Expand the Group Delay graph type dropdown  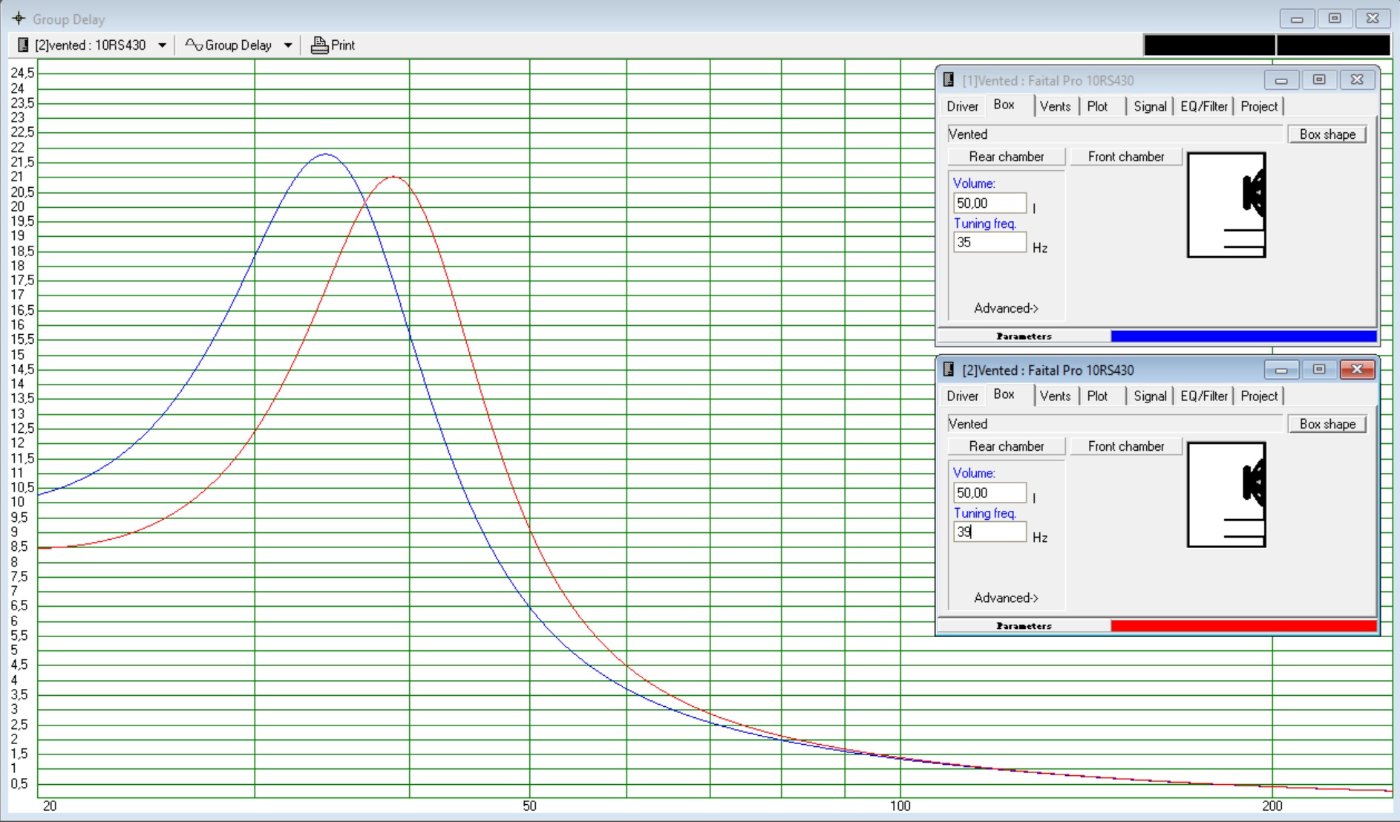[x=288, y=45]
